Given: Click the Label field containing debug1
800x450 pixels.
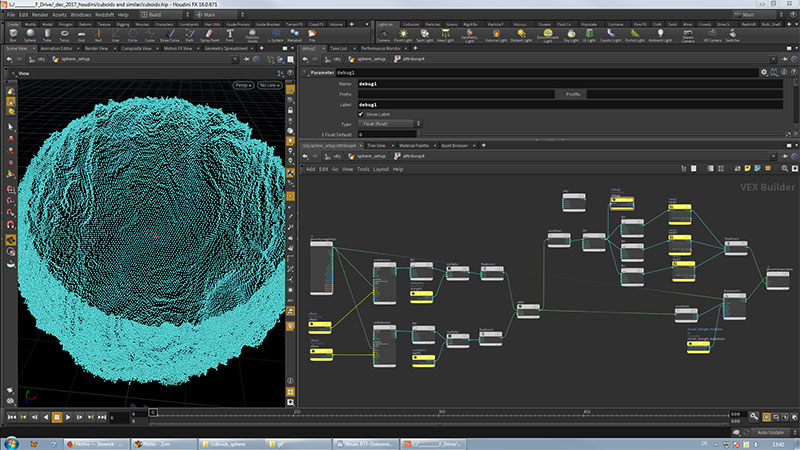Looking at the screenshot, I should click(570, 105).
